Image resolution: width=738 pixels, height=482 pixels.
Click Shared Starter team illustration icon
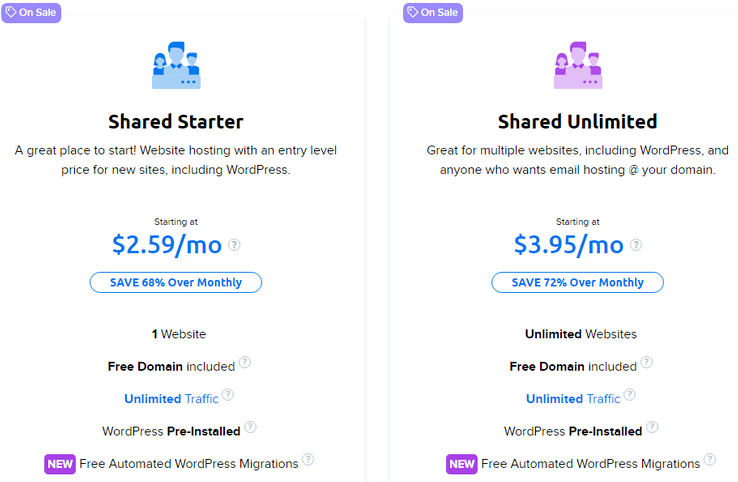tap(176, 67)
